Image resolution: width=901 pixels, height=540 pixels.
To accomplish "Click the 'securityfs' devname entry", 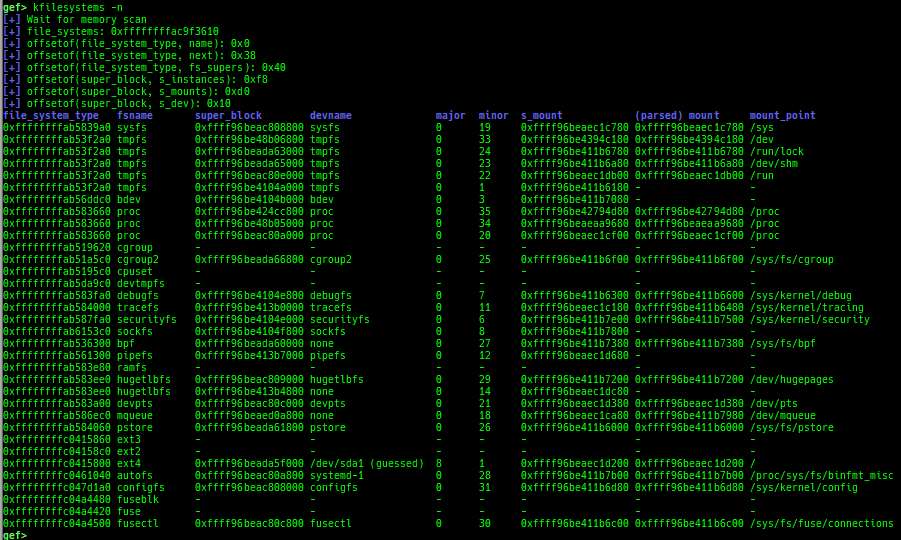I will (340, 319).
